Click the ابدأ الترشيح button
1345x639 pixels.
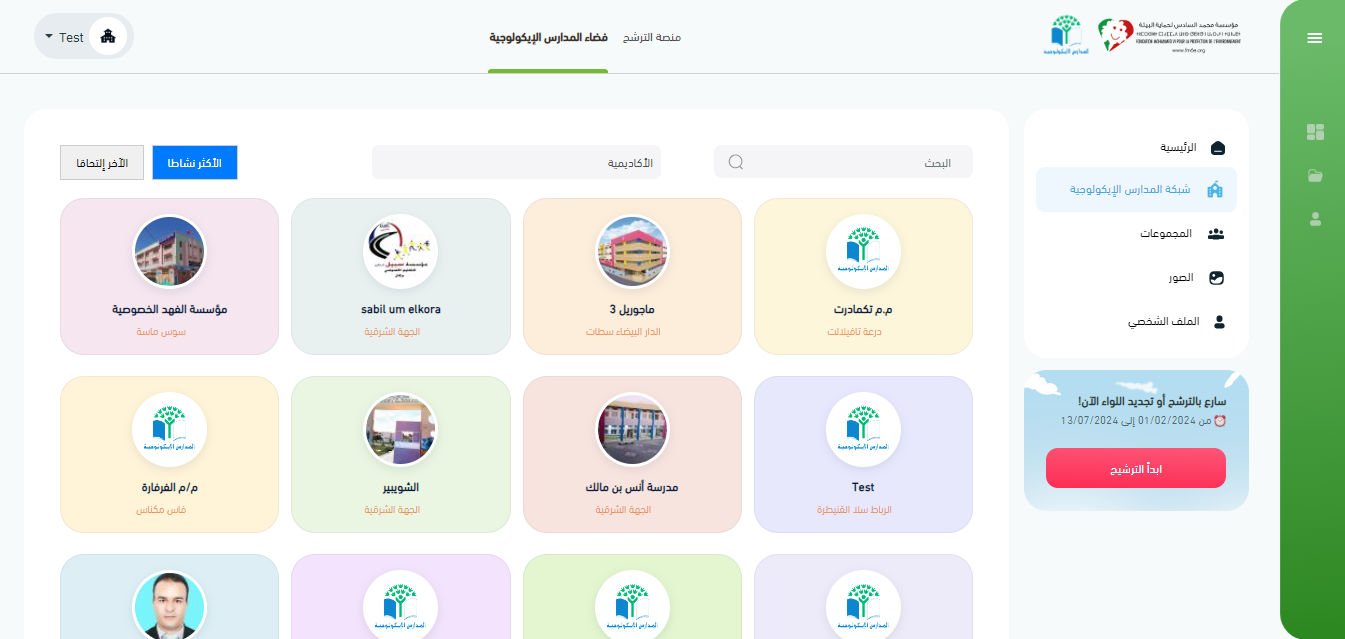(x=1135, y=468)
